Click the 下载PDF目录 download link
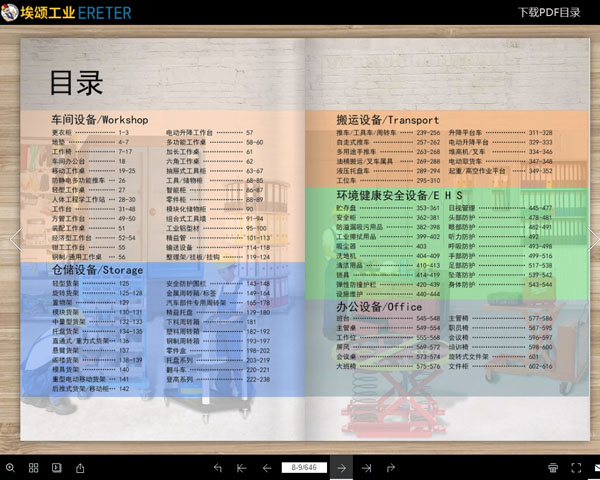Image resolution: width=600 pixels, height=480 pixels. (549, 13)
